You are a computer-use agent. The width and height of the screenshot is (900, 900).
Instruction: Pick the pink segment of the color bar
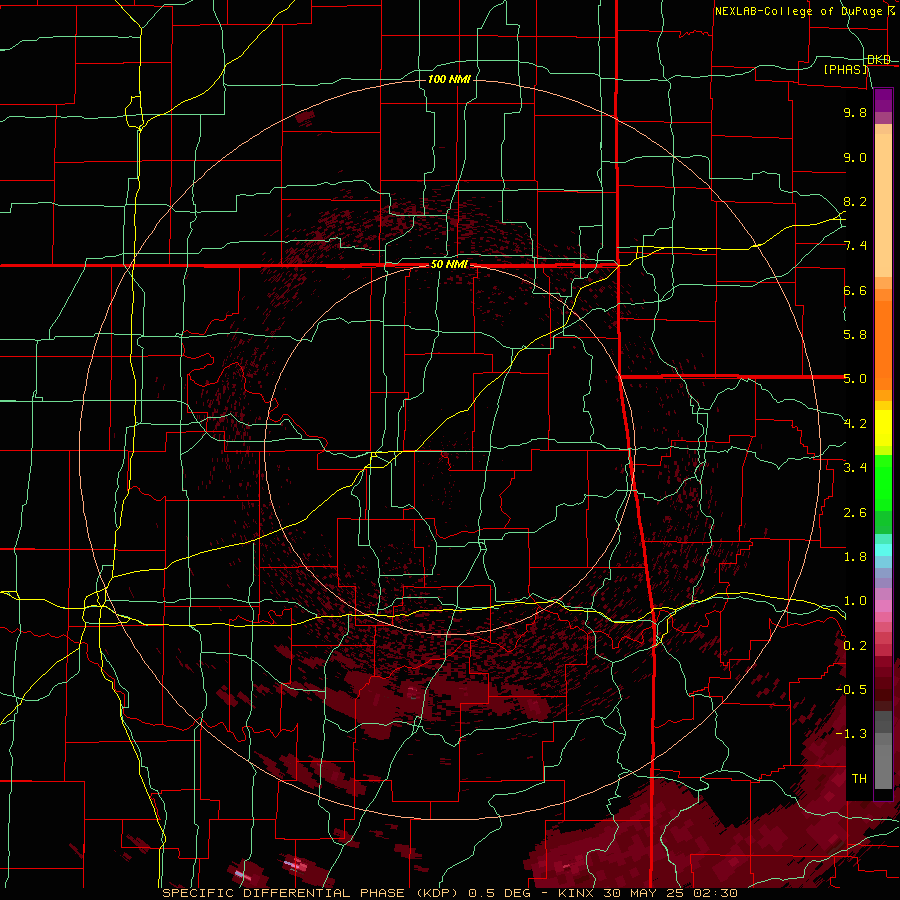coord(883,606)
